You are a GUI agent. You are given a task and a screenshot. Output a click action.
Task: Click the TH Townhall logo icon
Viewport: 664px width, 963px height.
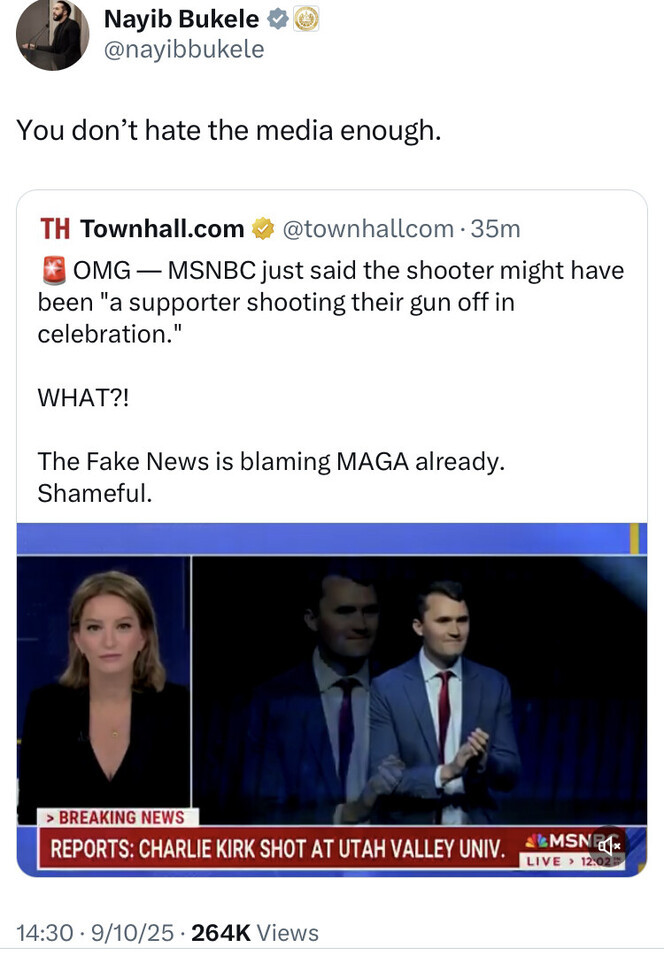(x=54, y=229)
